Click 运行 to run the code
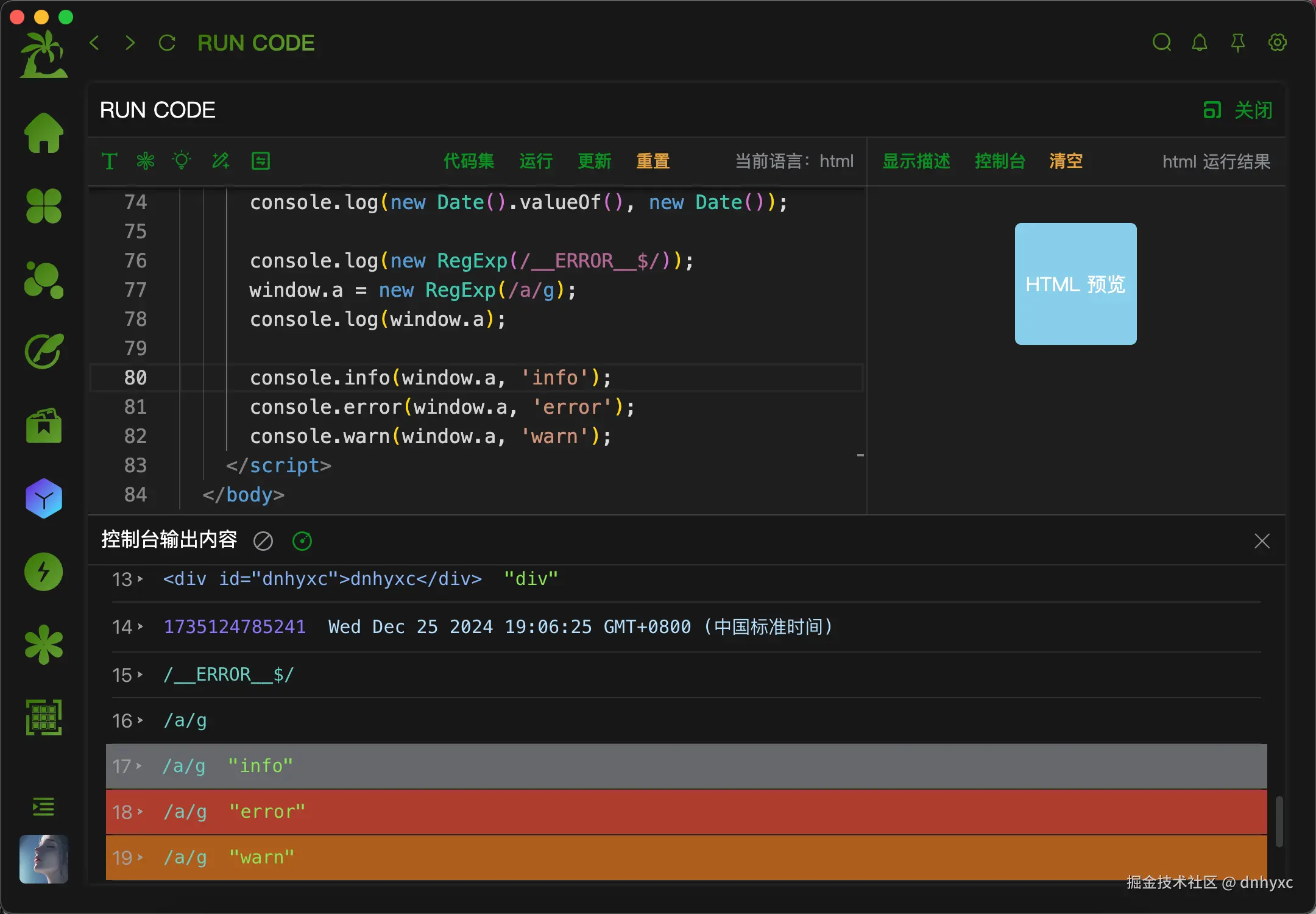Viewport: 1316px width, 914px height. pyautogui.click(x=535, y=161)
